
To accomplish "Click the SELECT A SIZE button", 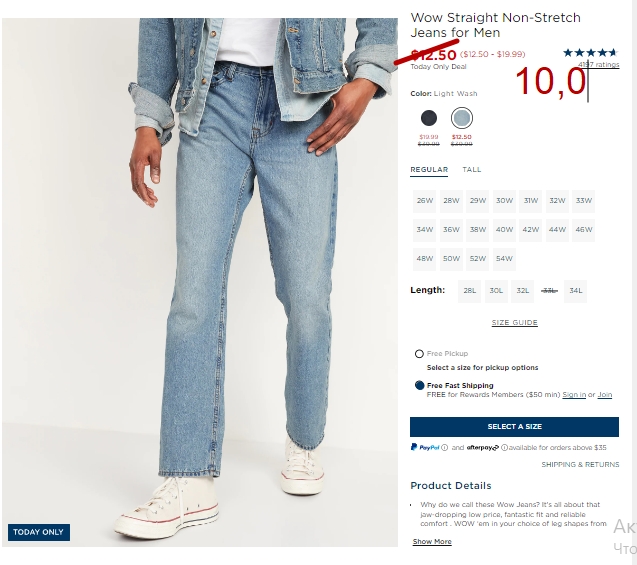I will pyautogui.click(x=514, y=426).
